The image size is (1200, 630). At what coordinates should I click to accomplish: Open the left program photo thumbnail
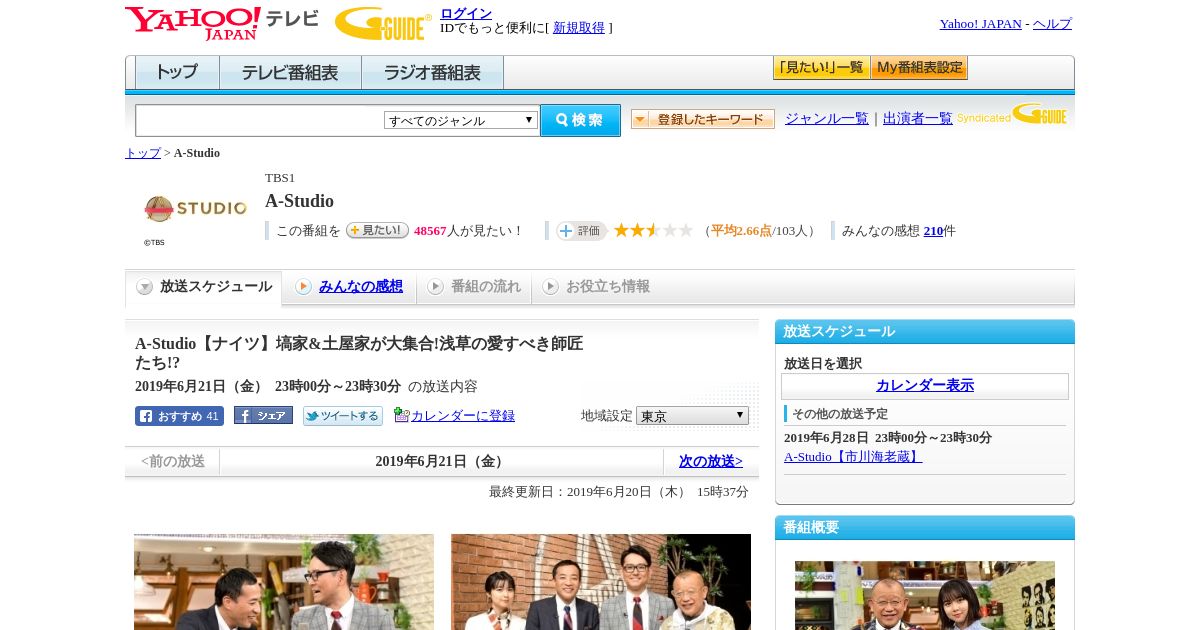284,582
